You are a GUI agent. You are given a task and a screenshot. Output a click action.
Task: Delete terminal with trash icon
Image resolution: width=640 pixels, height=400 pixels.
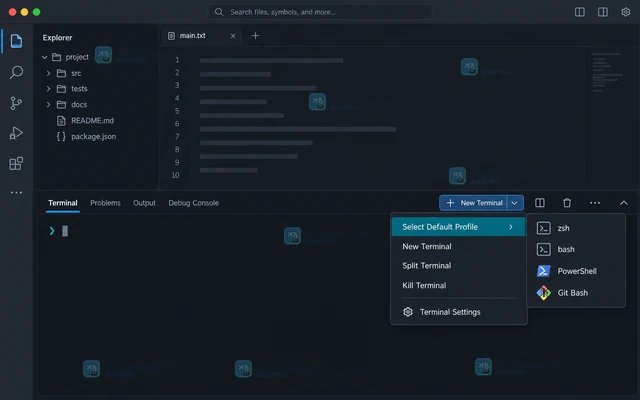pos(567,203)
